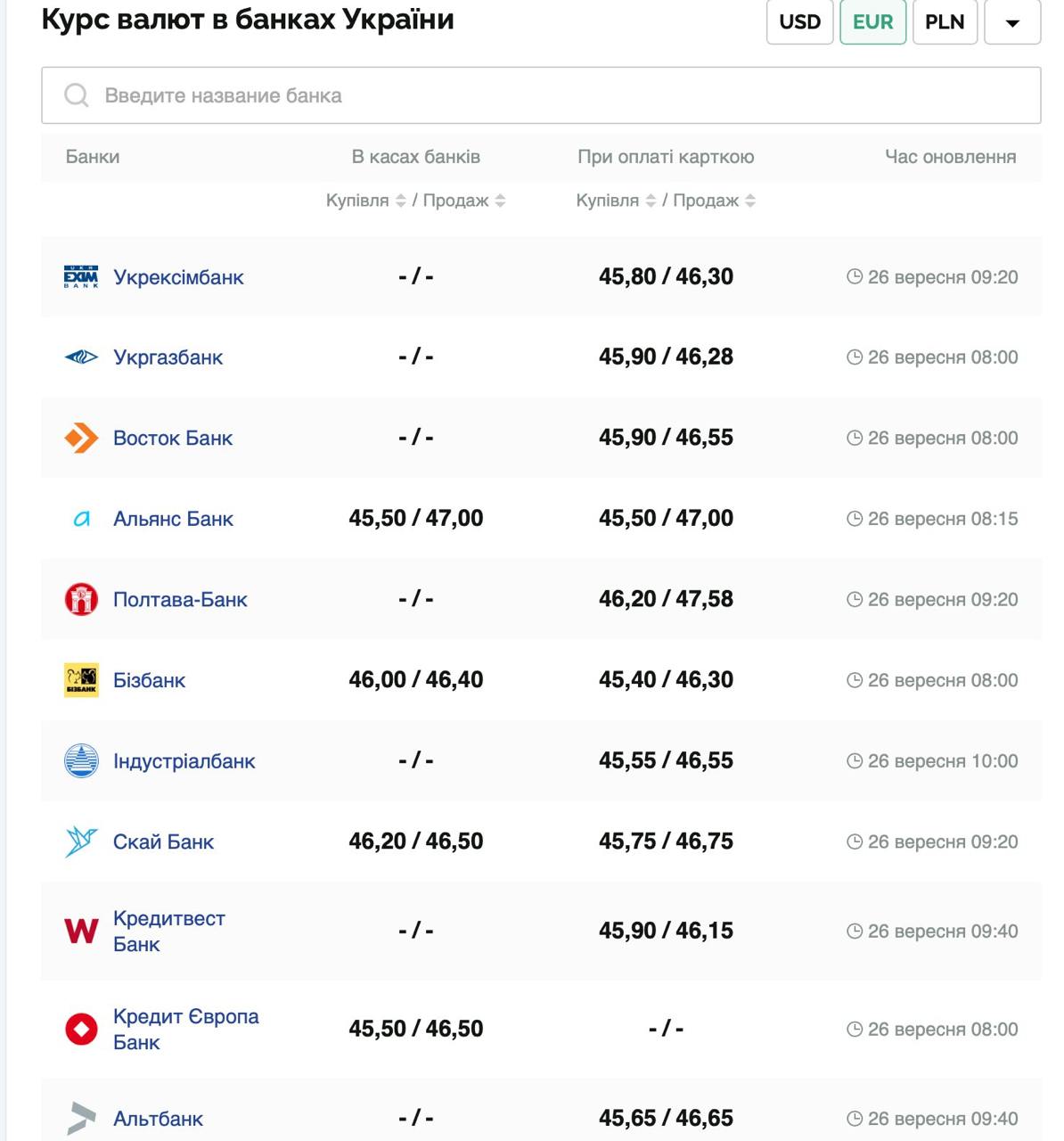
Task: Open the Альянс Банк link
Action: [x=173, y=519]
